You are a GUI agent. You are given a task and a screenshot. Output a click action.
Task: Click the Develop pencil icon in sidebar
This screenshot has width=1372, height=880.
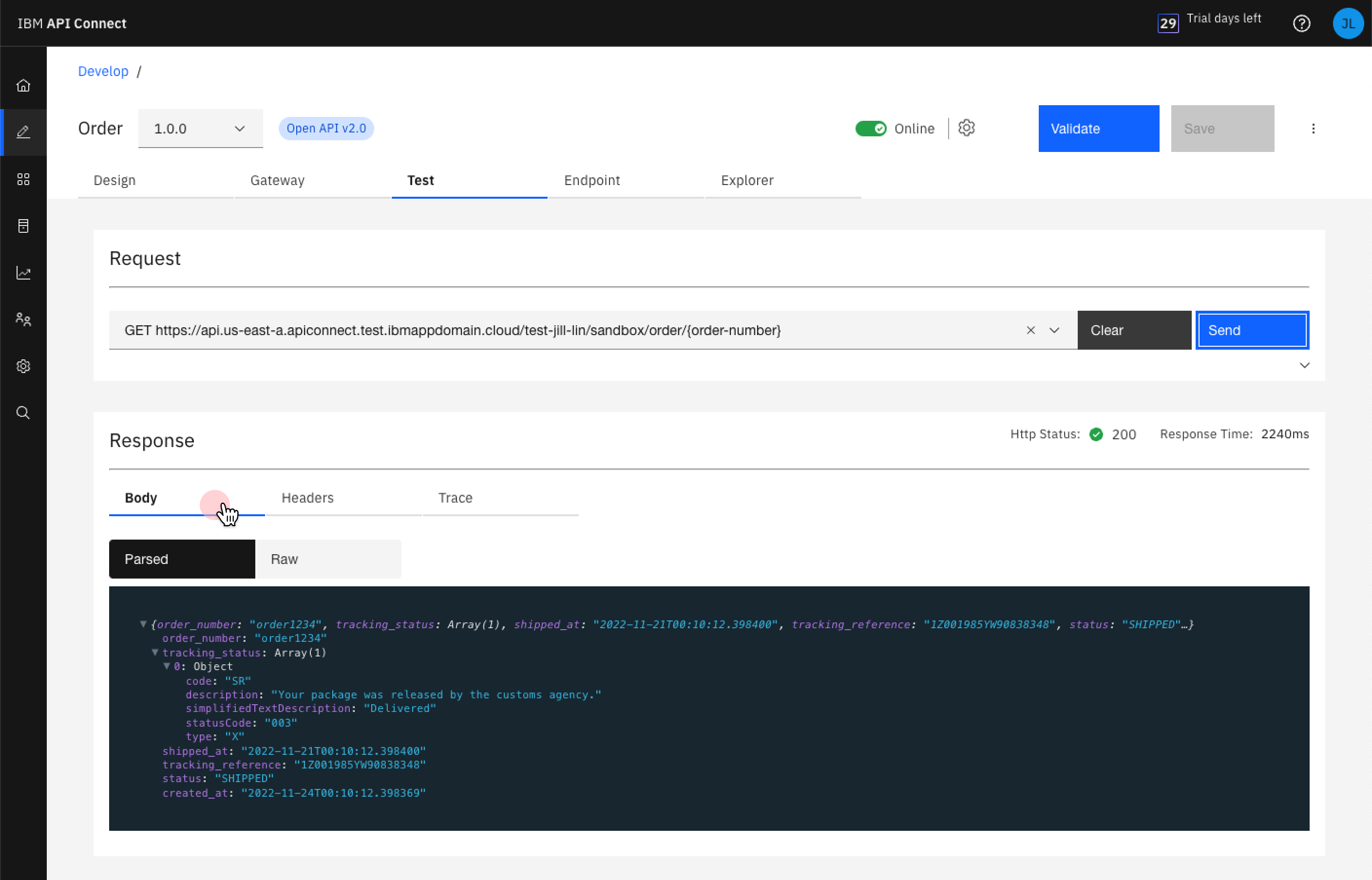point(23,132)
